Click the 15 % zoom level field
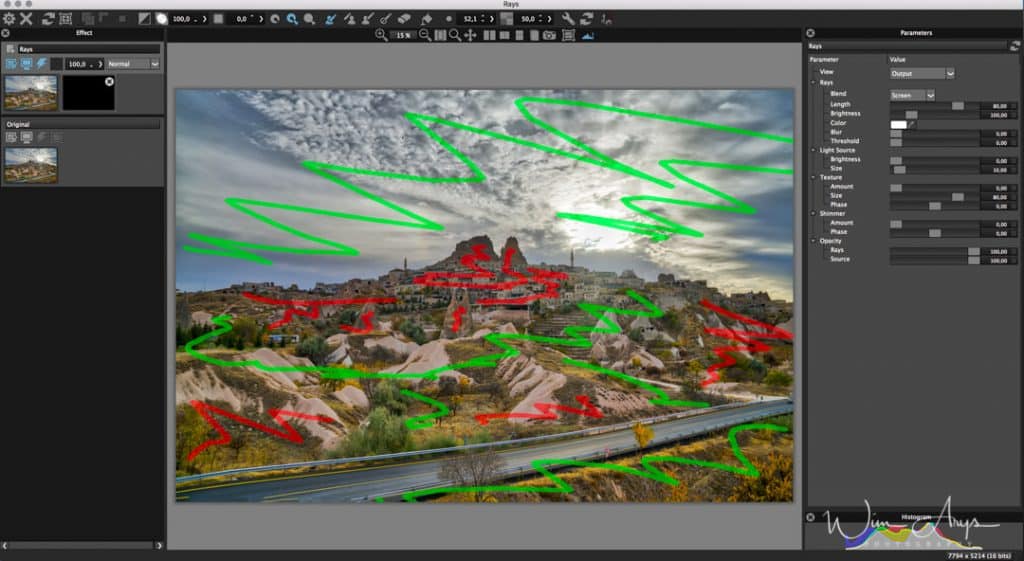This screenshot has height=561, width=1024. click(x=404, y=35)
